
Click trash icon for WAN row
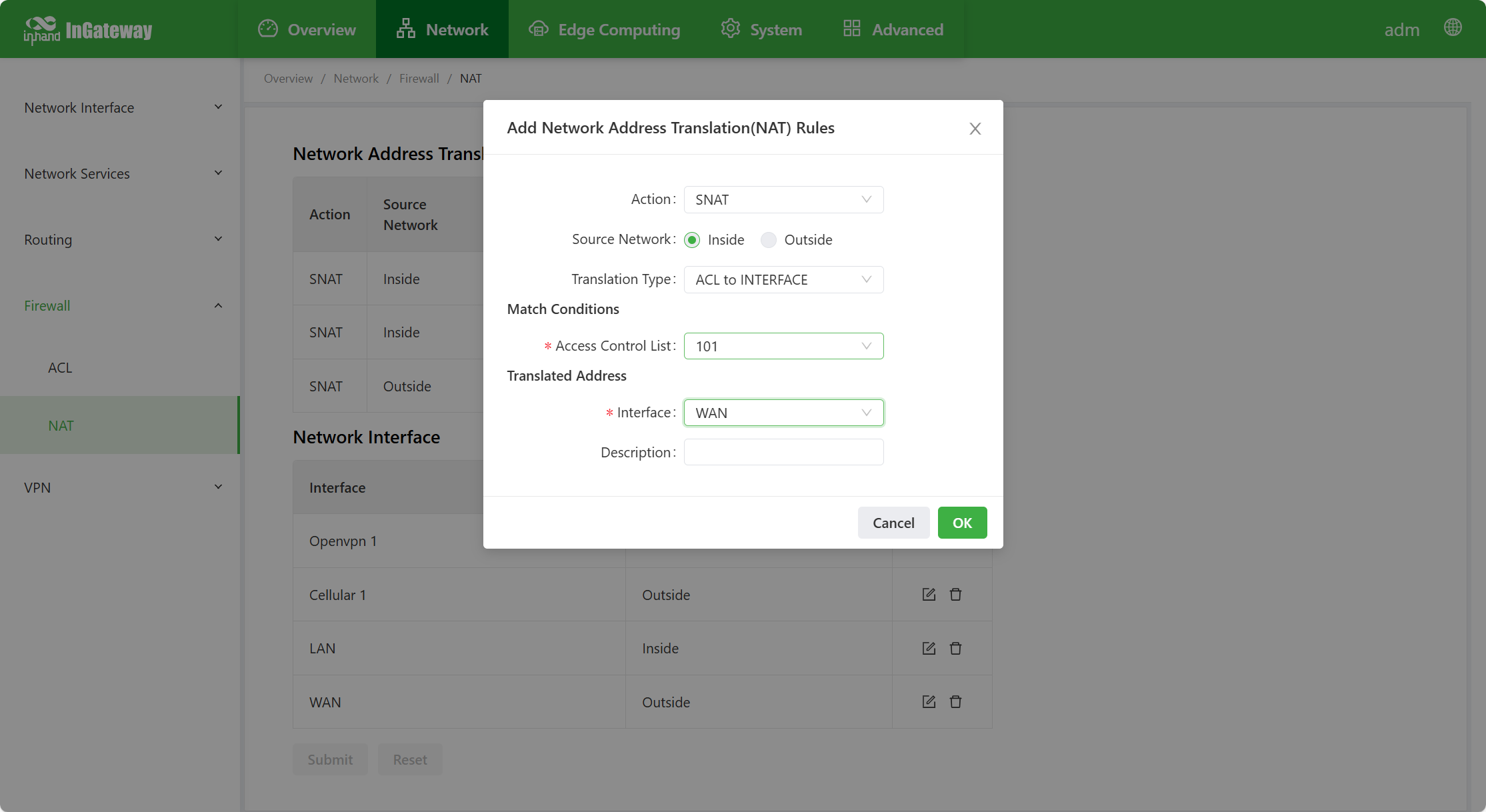click(955, 701)
